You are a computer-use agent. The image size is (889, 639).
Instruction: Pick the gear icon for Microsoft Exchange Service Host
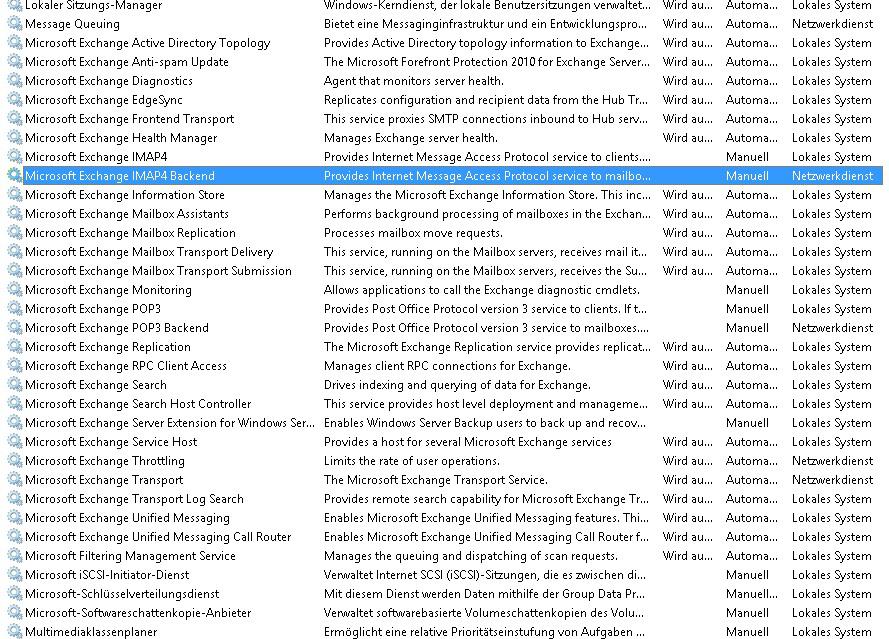(x=14, y=442)
